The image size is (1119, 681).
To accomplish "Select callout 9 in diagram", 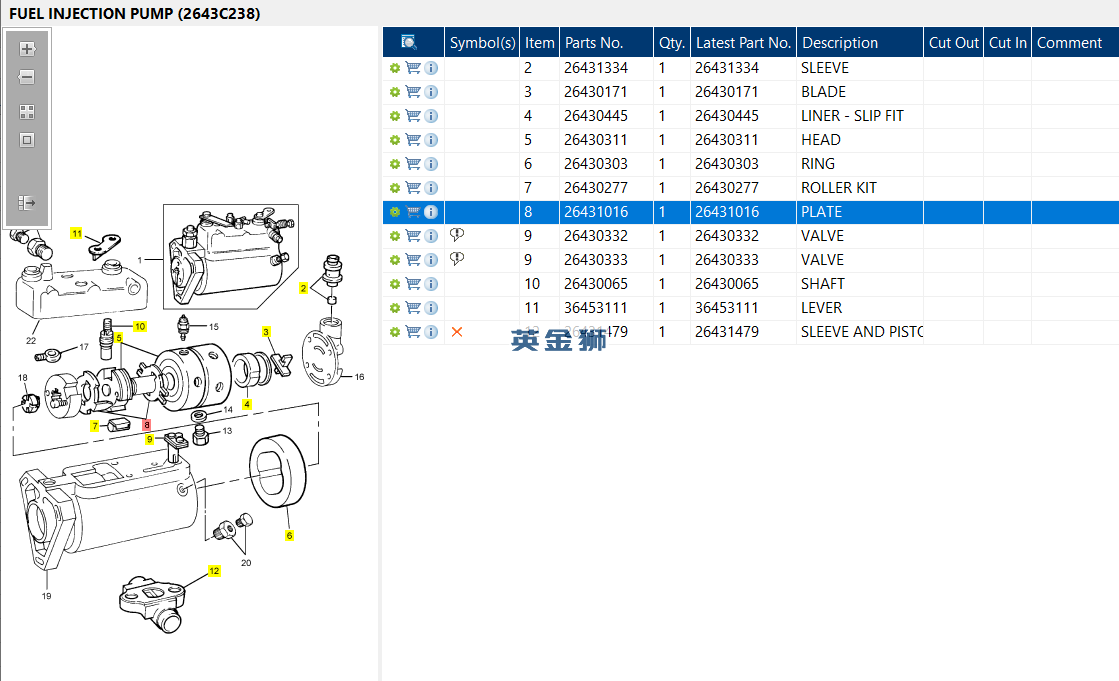I will coord(150,439).
